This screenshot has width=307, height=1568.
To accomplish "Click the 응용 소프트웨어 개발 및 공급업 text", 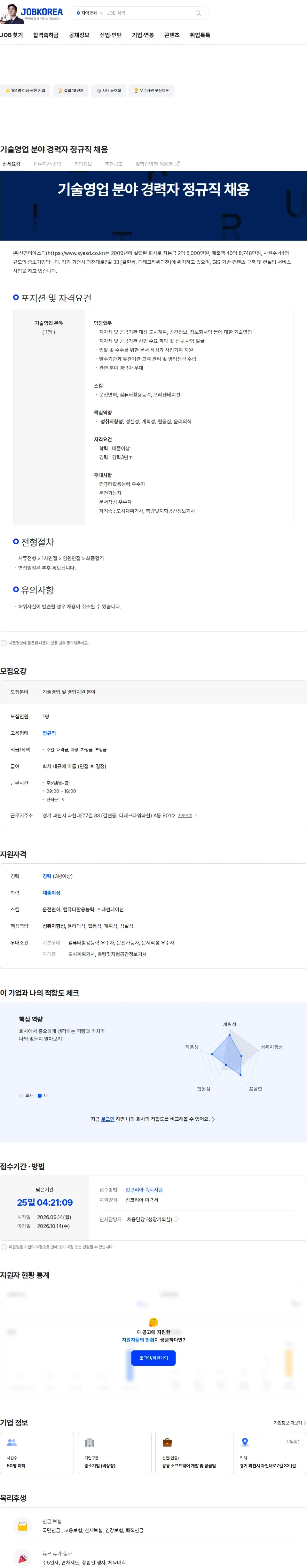I will click(x=189, y=1465).
